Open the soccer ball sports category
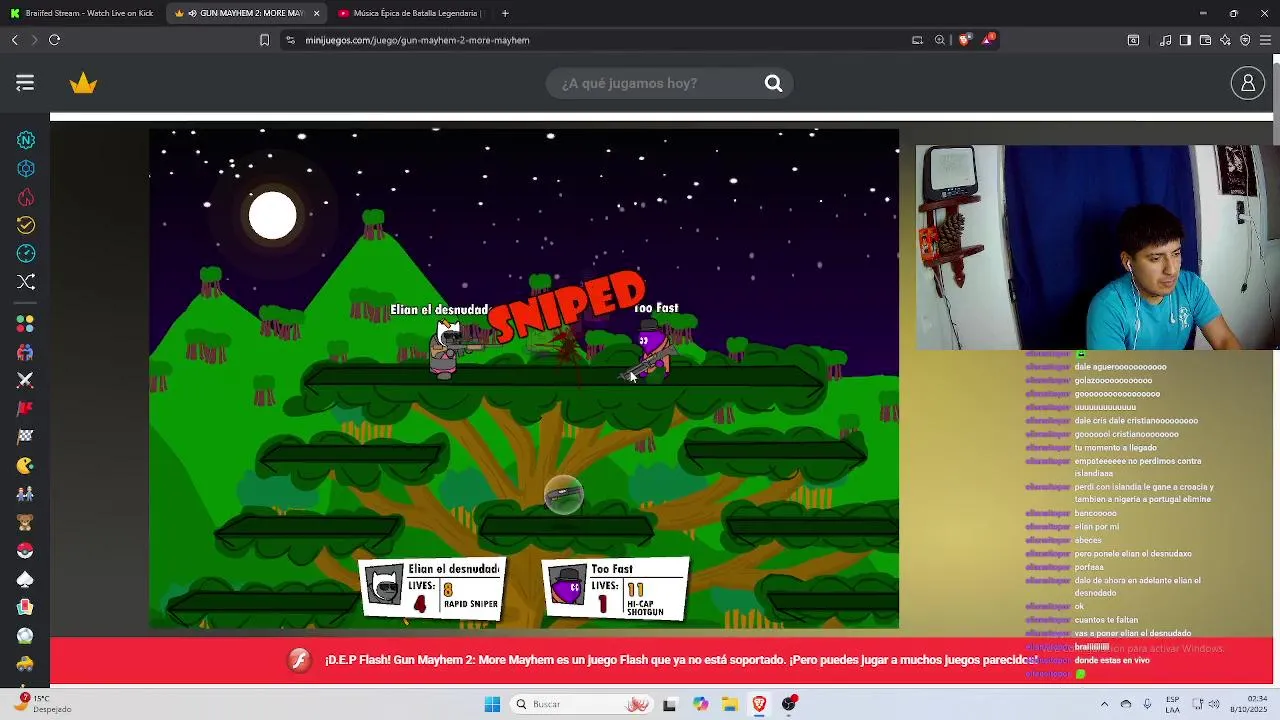1280x720 pixels. tap(25, 635)
